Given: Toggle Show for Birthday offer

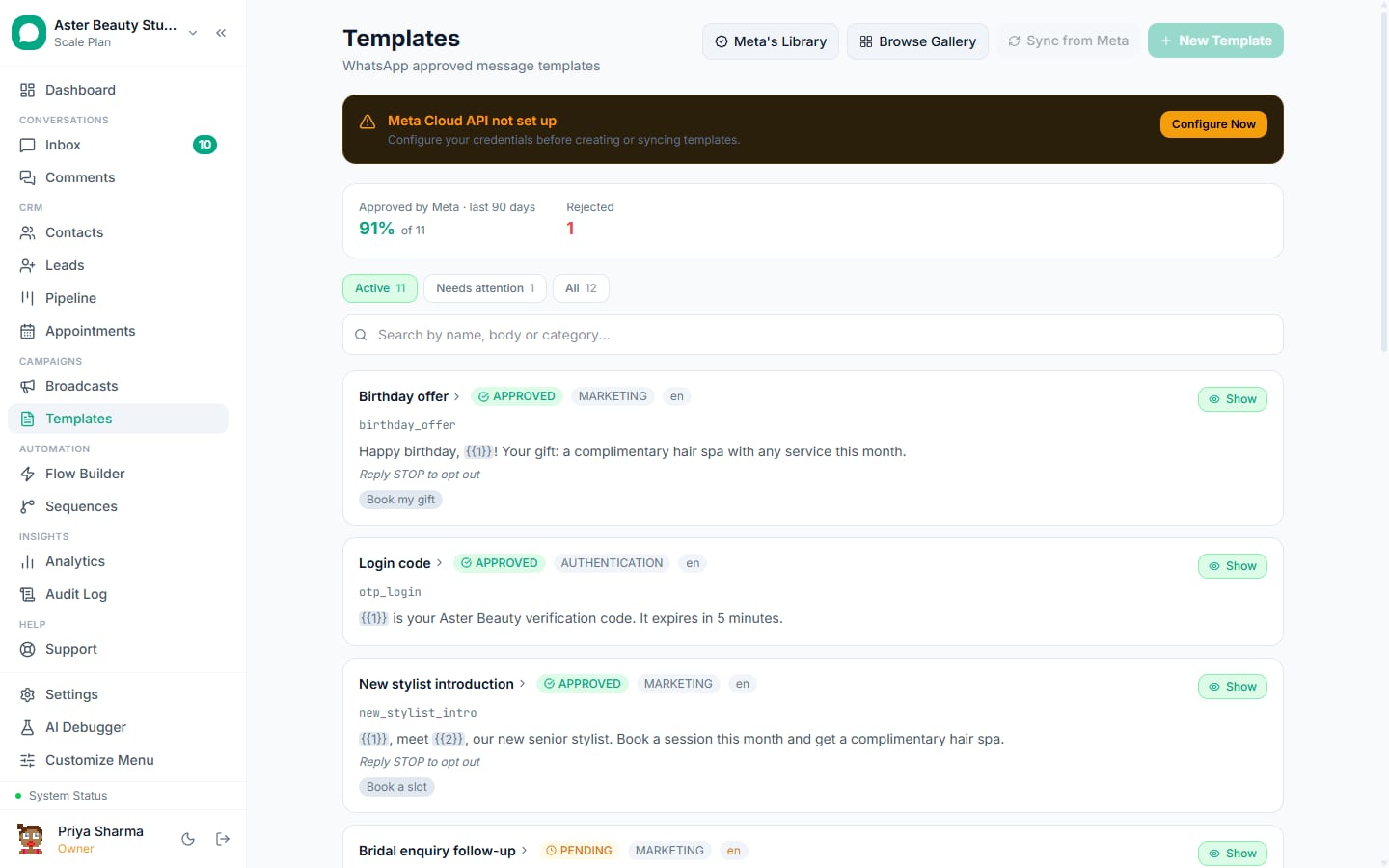Looking at the screenshot, I should point(1233,399).
